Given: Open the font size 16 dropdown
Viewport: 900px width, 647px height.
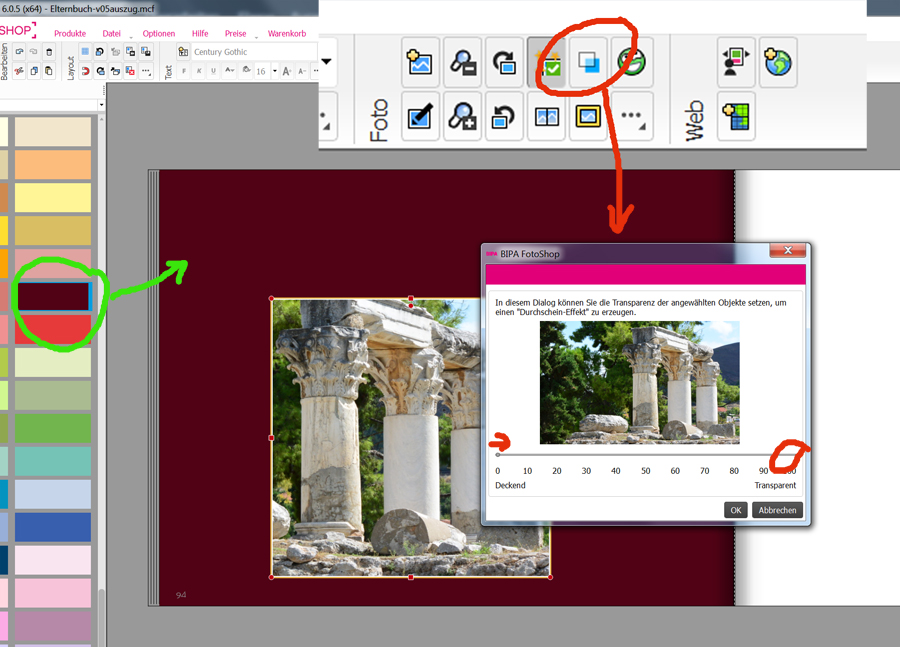Looking at the screenshot, I should [275, 72].
